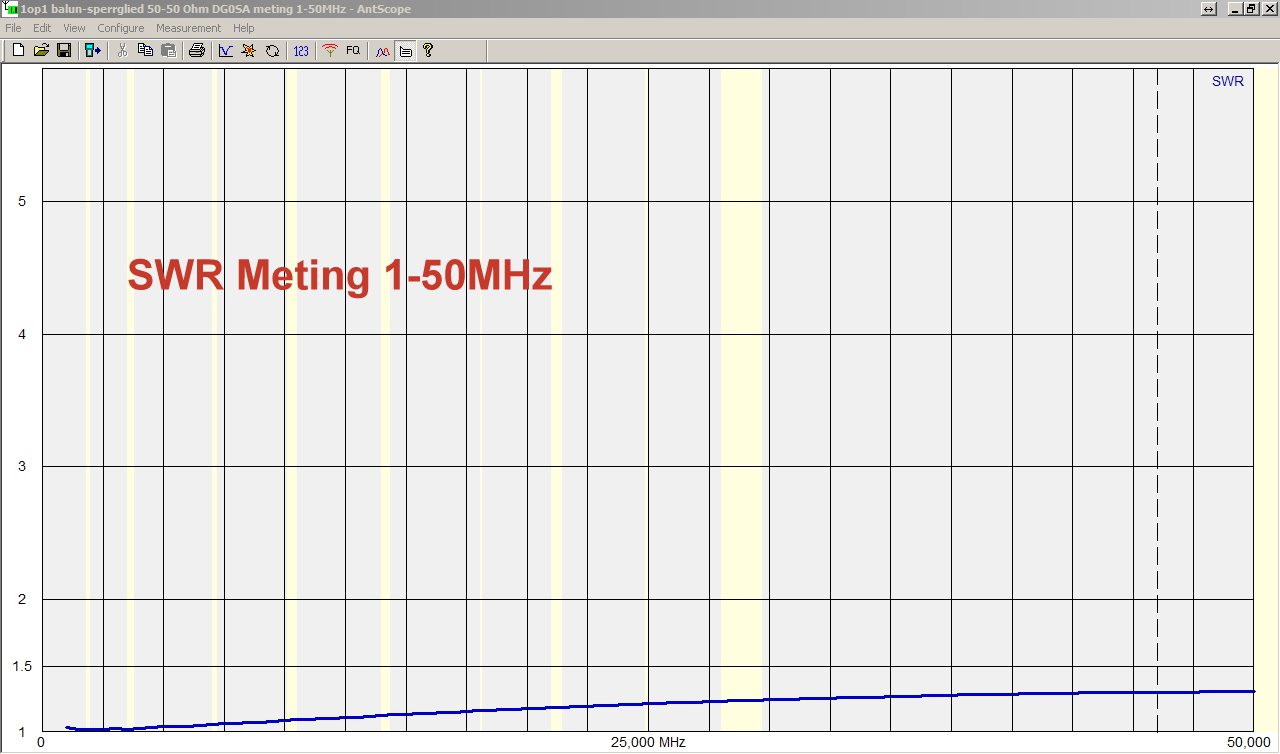Click the starburst measurement icon
This screenshot has width=1280, height=754.
pyautogui.click(x=249, y=50)
